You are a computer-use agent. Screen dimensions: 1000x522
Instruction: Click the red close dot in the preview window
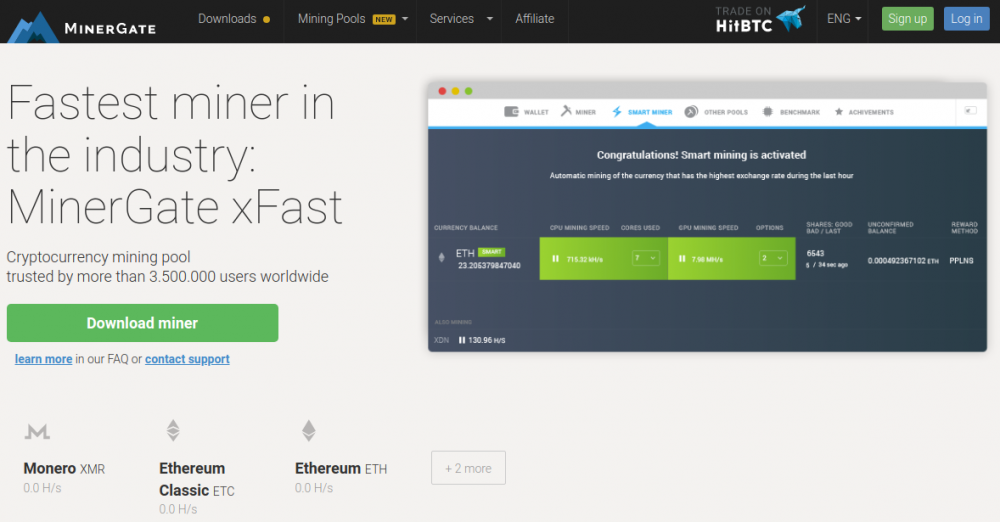(442, 91)
